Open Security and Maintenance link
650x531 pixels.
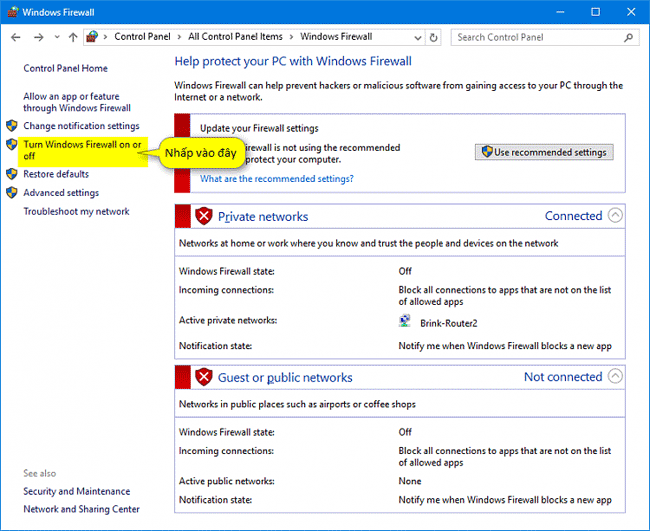click(x=77, y=492)
